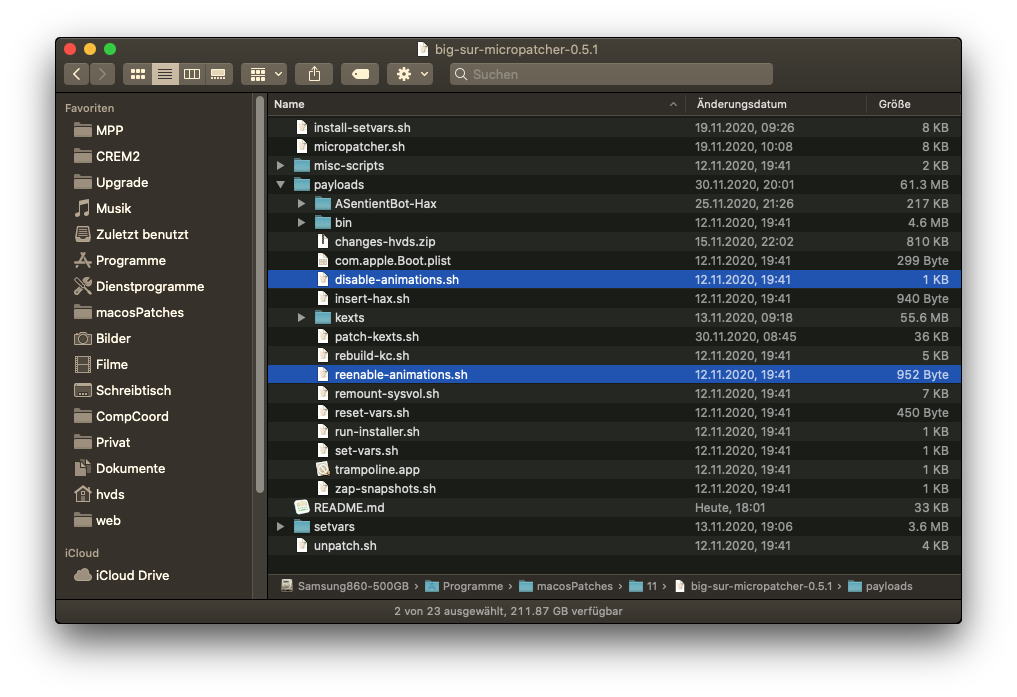Focus the Suchen search field
The height and width of the screenshot is (697, 1017).
tap(611, 74)
